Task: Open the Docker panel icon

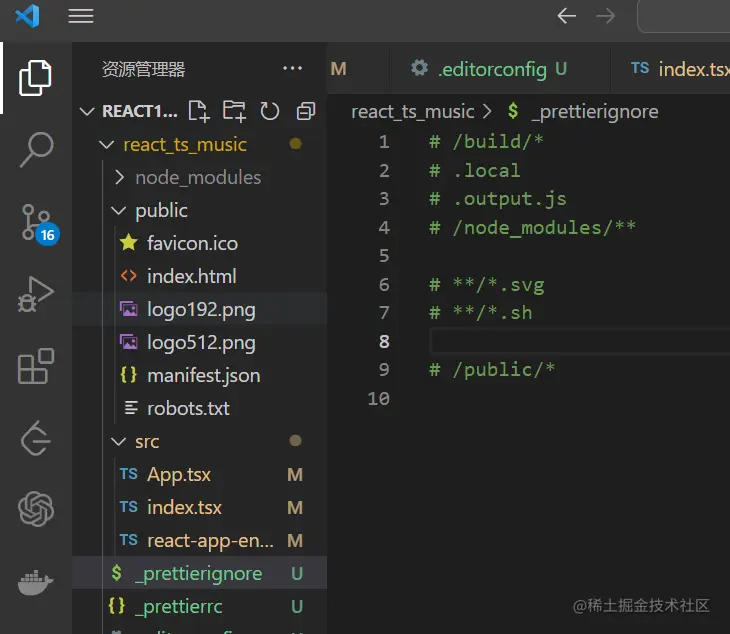Action: (36, 582)
